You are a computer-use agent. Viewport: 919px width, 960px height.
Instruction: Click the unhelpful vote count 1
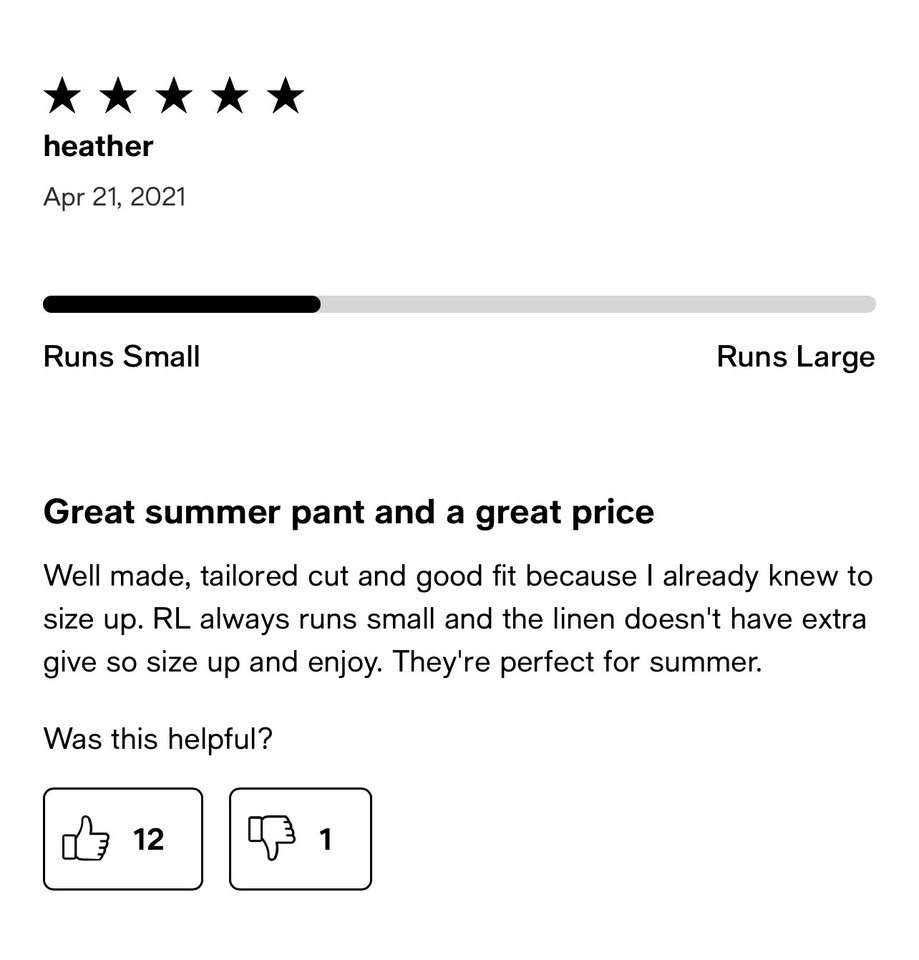(x=326, y=839)
